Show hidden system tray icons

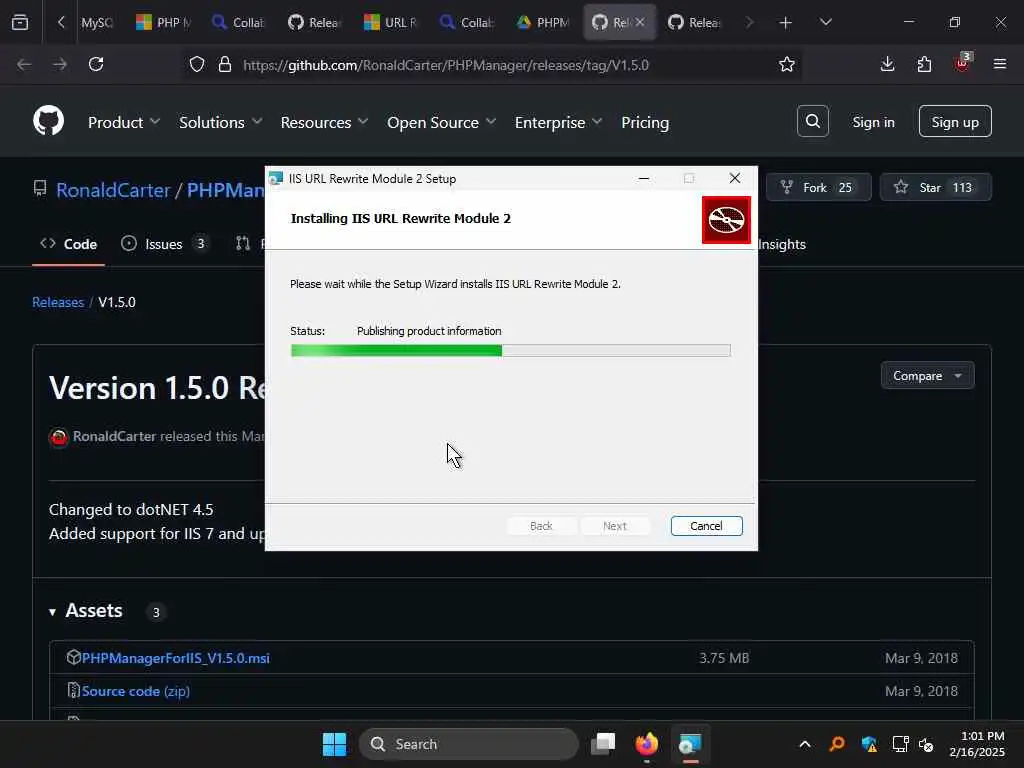(805, 744)
